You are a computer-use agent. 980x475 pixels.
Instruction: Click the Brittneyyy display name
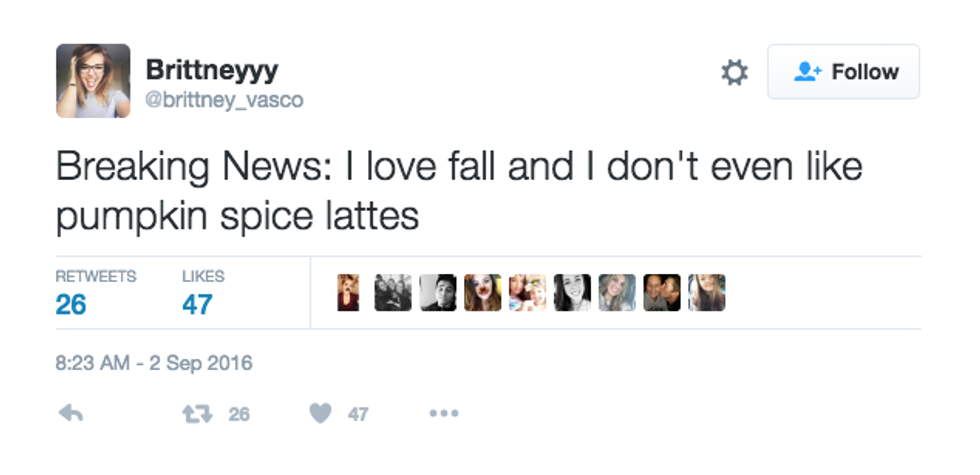pyautogui.click(x=212, y=70)
